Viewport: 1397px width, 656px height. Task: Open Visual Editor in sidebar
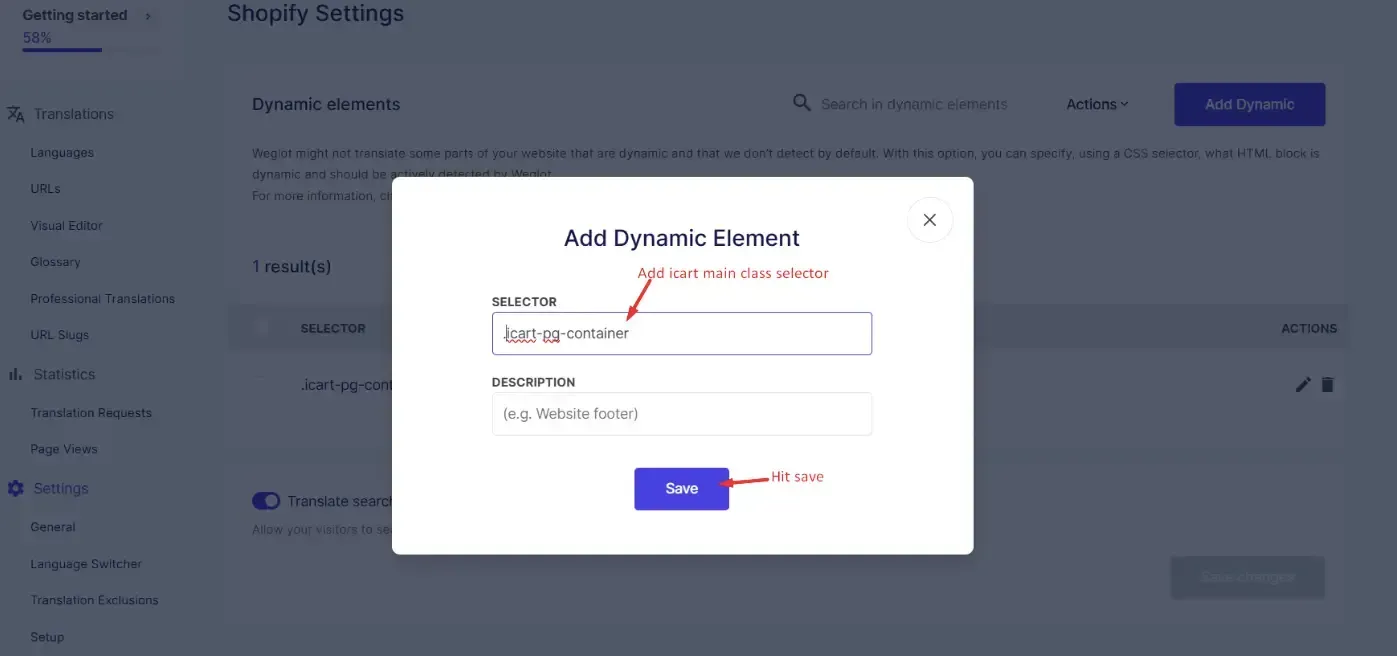coord(66,226)
